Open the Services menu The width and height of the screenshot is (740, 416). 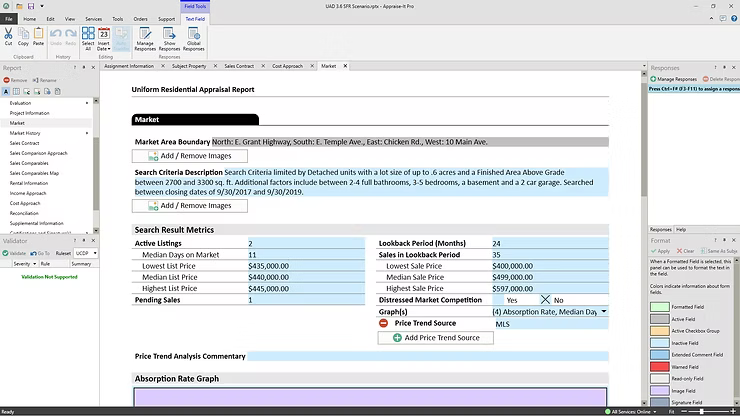93,18
